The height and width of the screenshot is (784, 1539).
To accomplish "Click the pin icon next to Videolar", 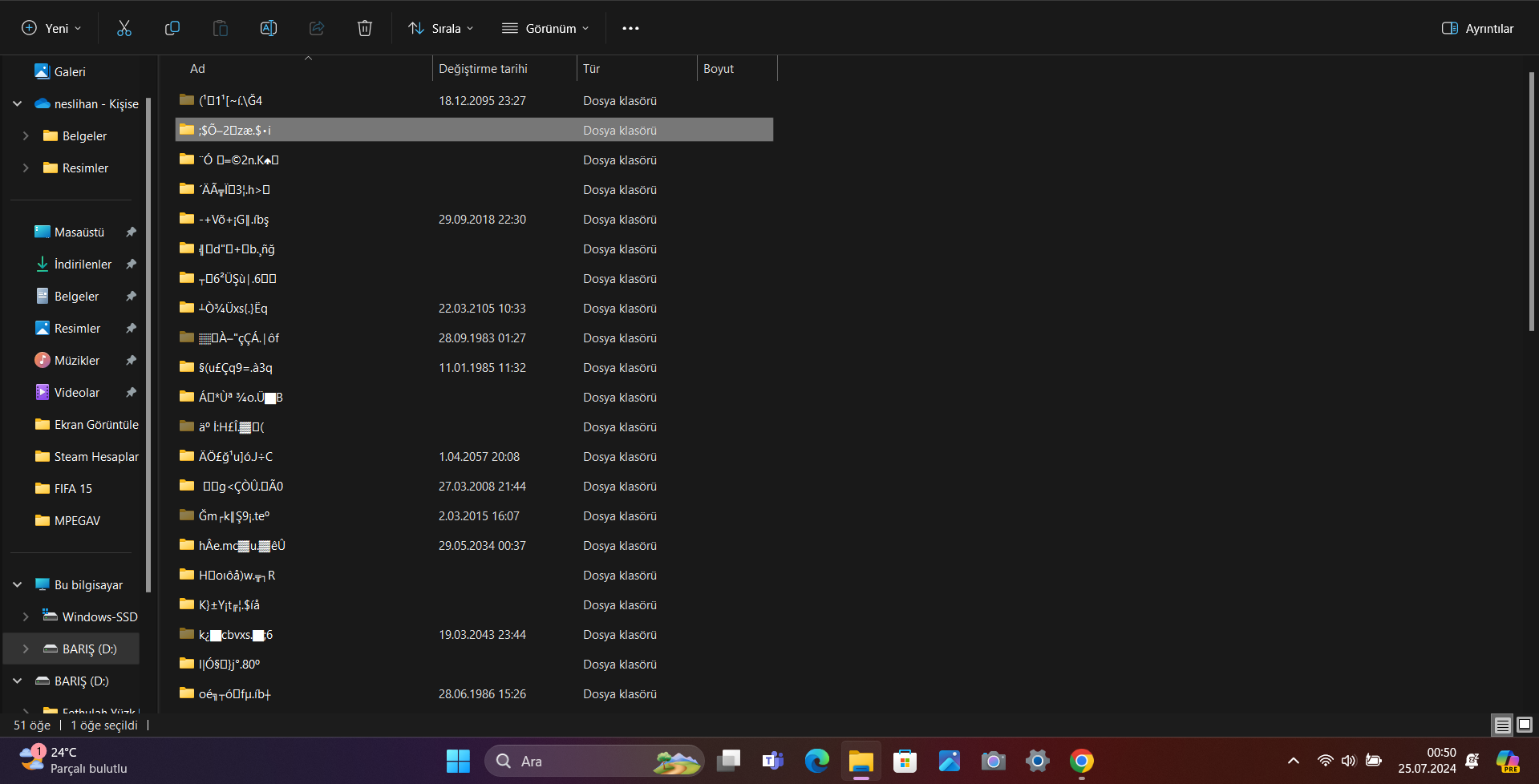I will tap(132, 393).
